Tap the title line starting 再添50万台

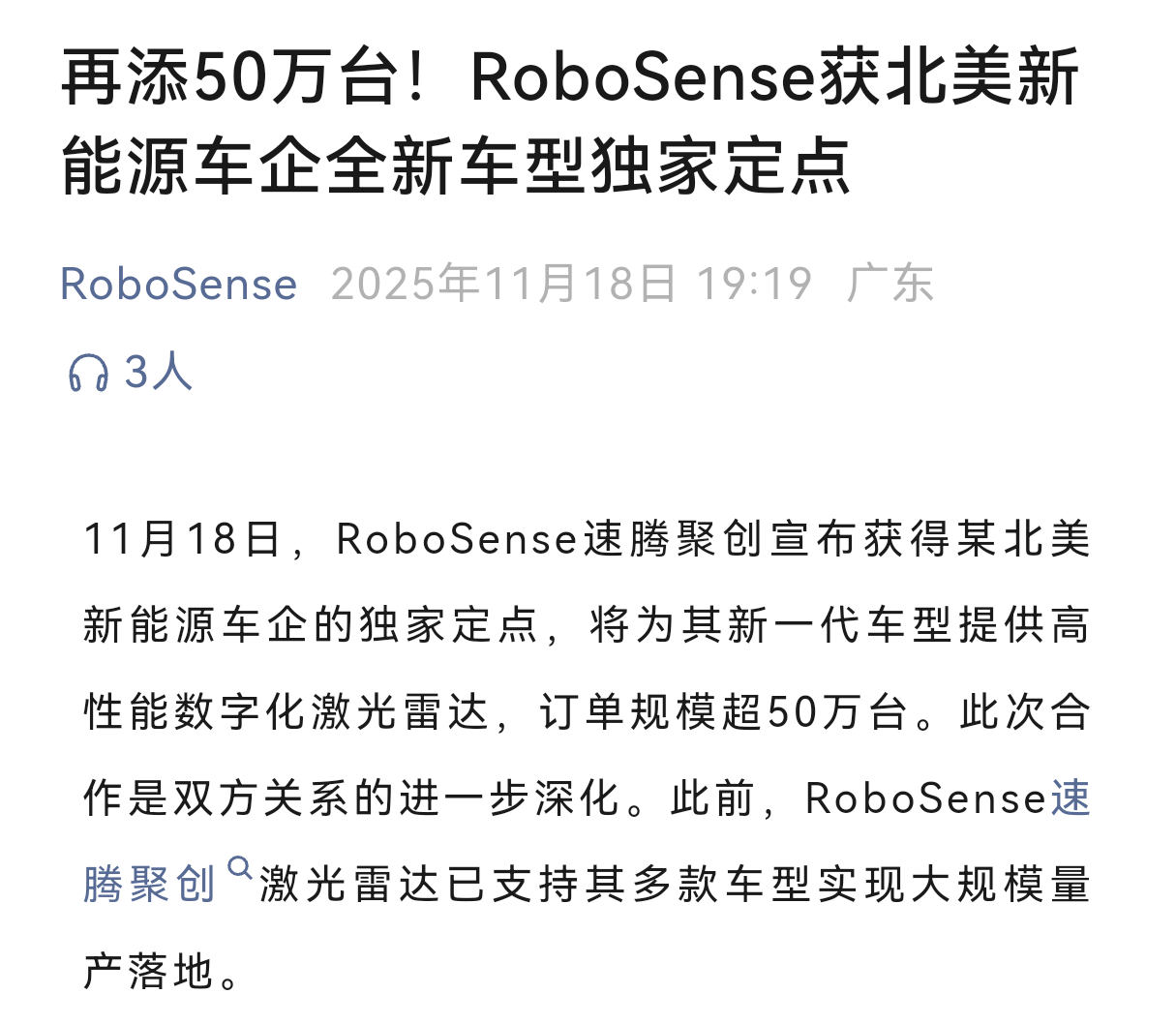click(570, 79)
